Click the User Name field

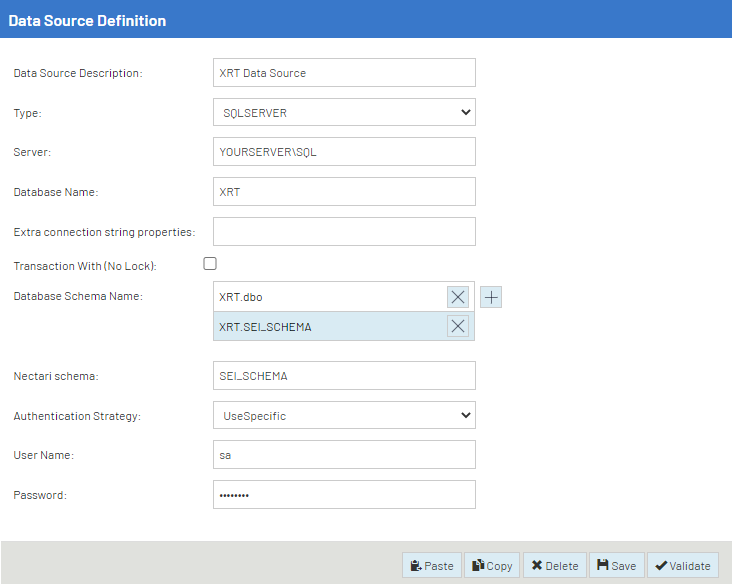tap(344, 455)
